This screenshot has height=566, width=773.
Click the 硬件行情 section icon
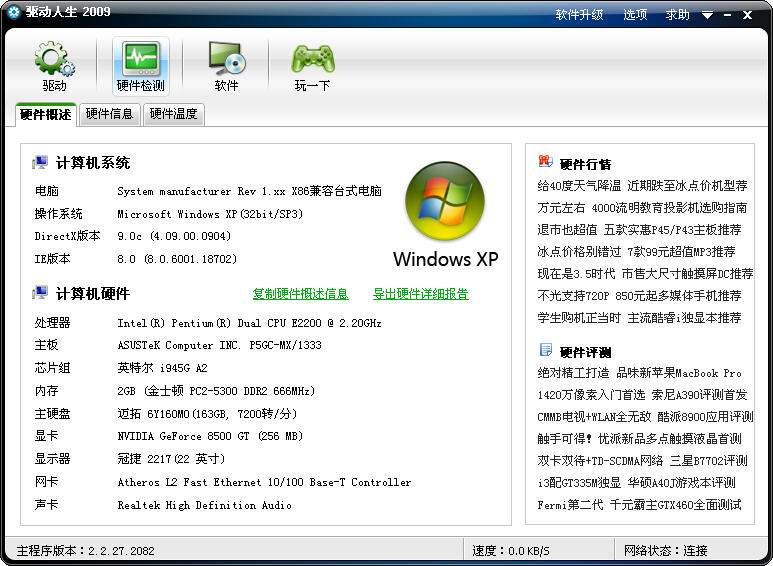pyautogui.click(x=545, y=162)
